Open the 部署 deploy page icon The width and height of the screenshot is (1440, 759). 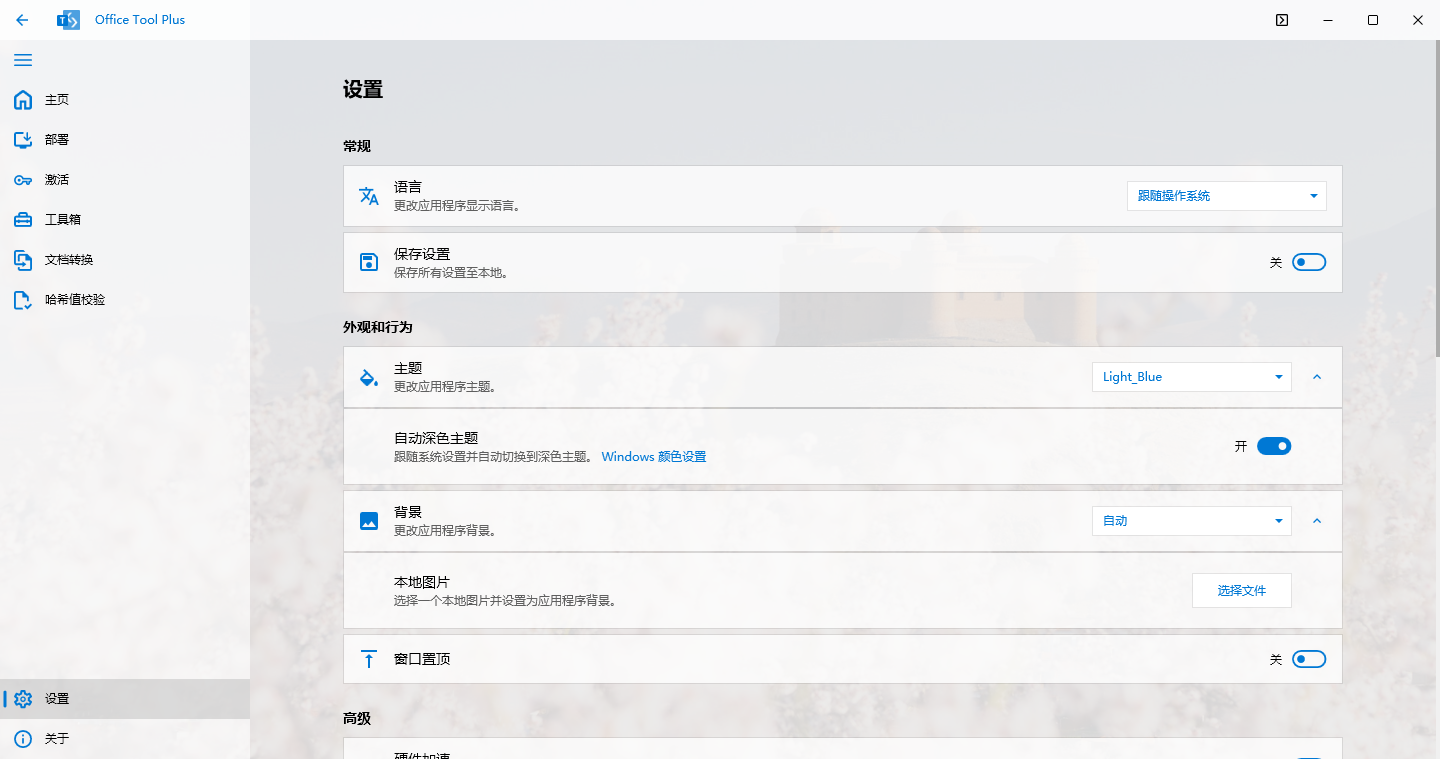click(x=23, y=140)
